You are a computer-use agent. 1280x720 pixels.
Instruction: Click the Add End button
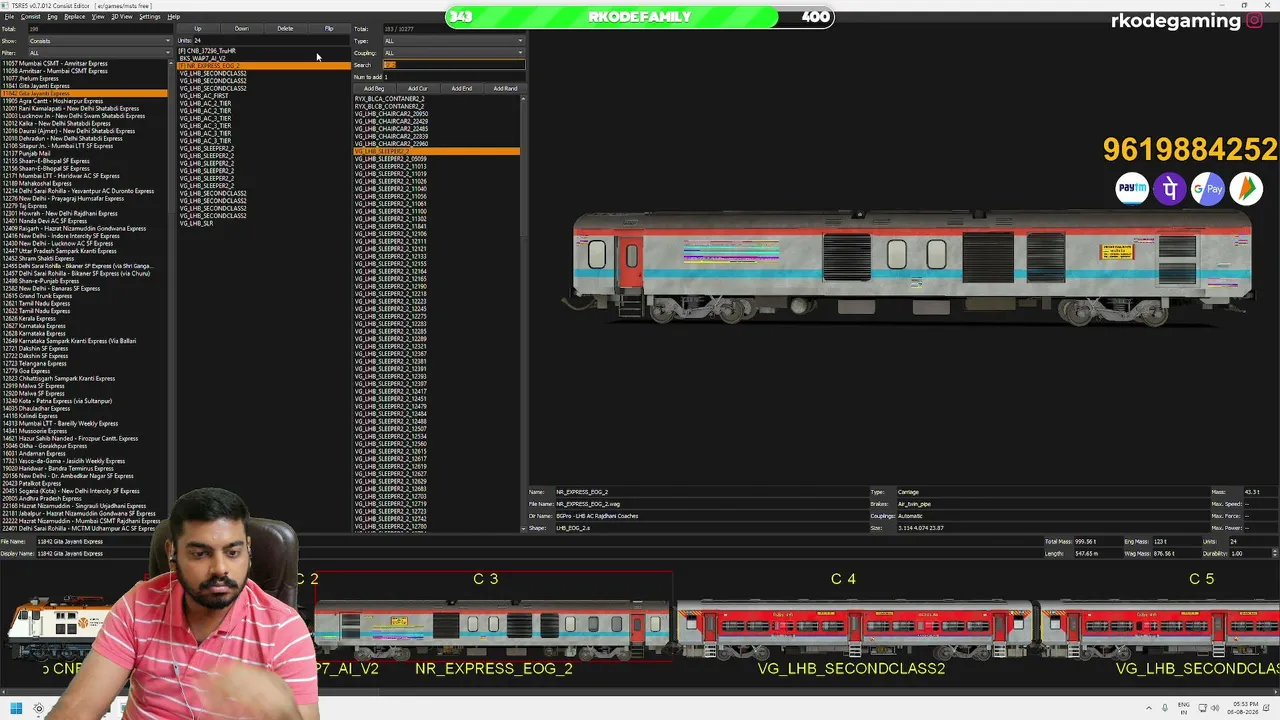click(461, 89)
